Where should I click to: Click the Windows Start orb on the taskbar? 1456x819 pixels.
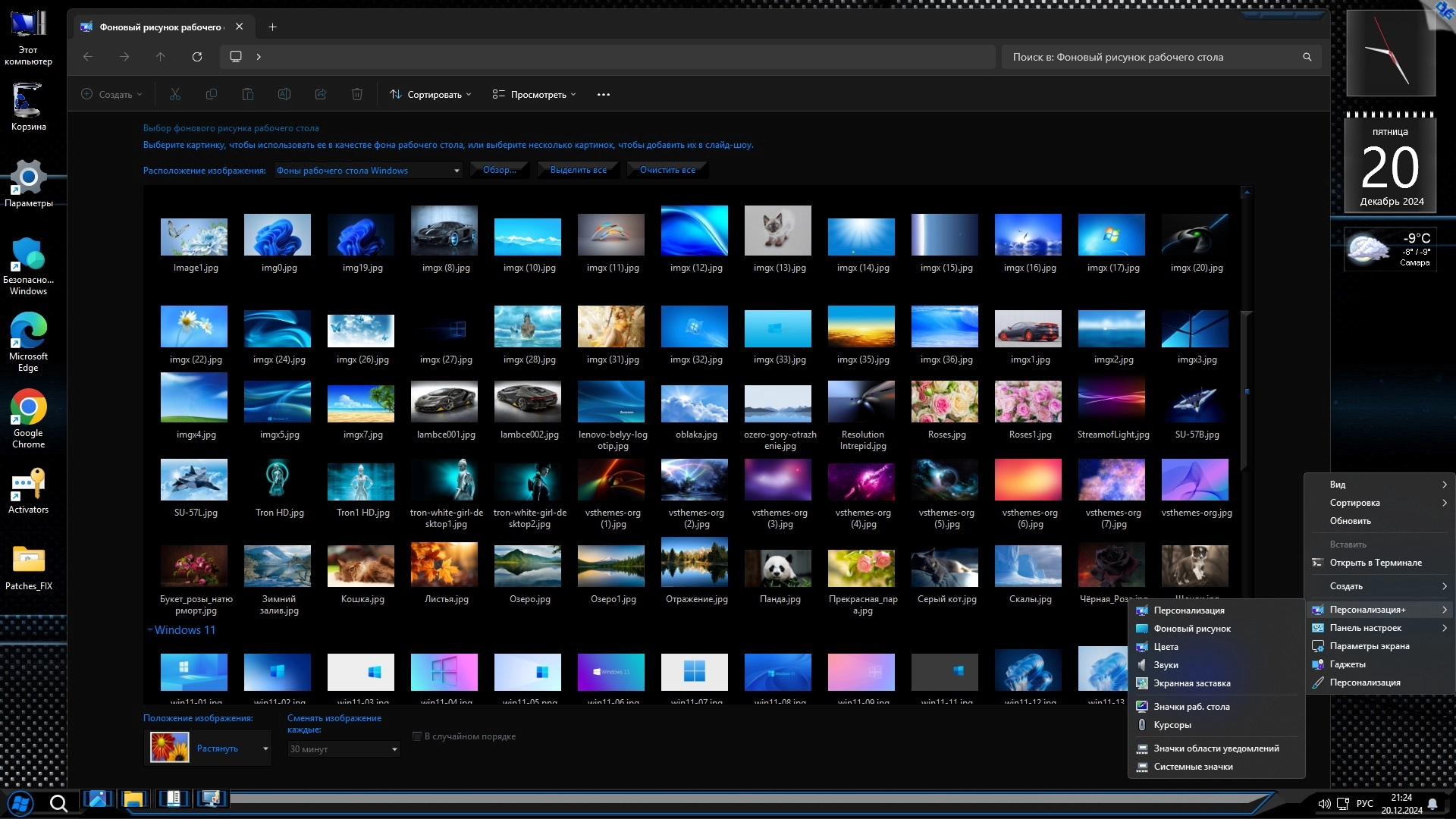coord(20,802)
